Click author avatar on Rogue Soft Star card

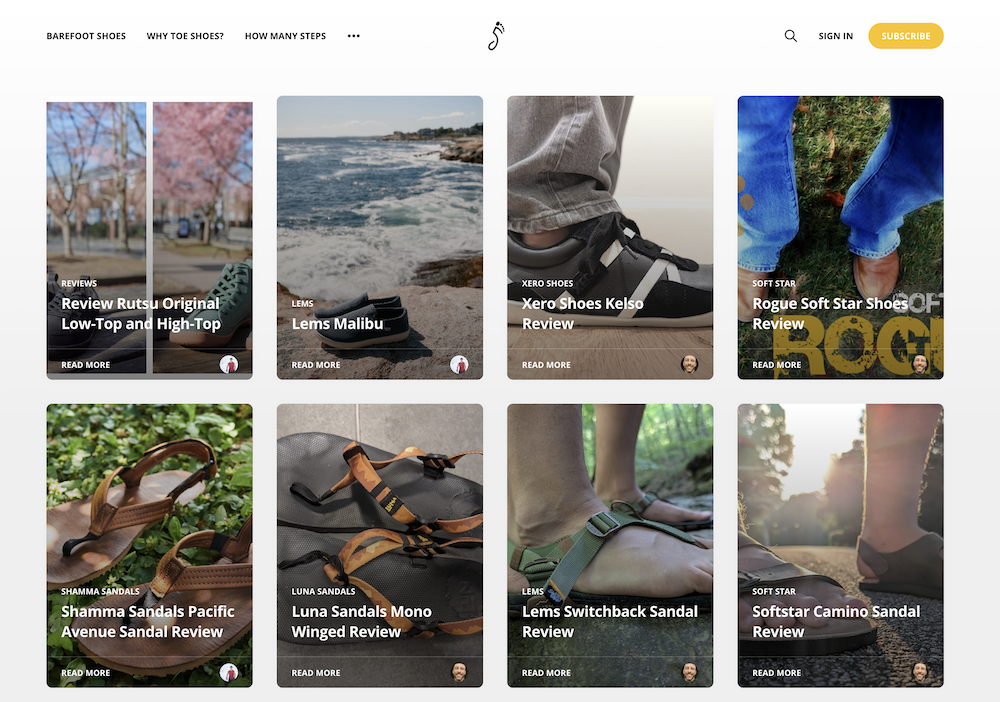click(920, 364)
